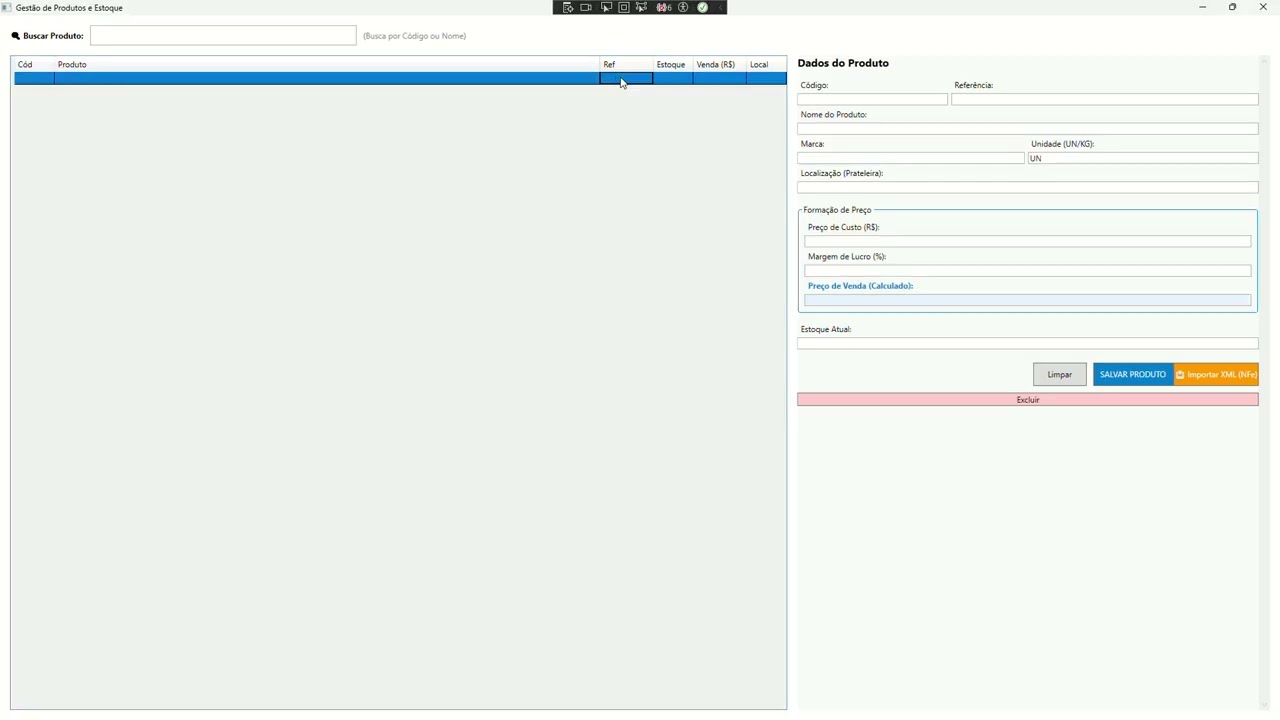Click the SALVAR PRODUTO button
This screenshot has height=720, width=1280.
(x=1133, y=374)
